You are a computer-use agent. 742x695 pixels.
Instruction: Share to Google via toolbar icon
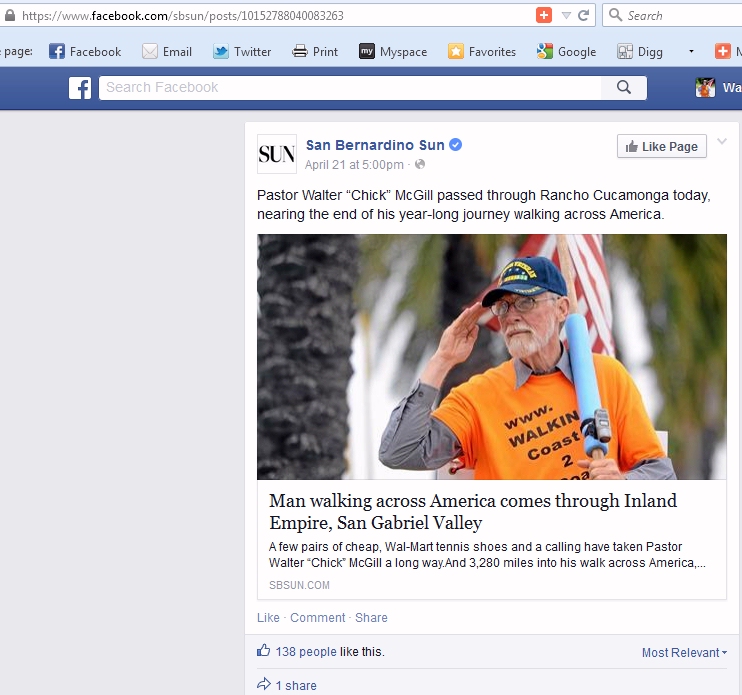tap(545, 51)
